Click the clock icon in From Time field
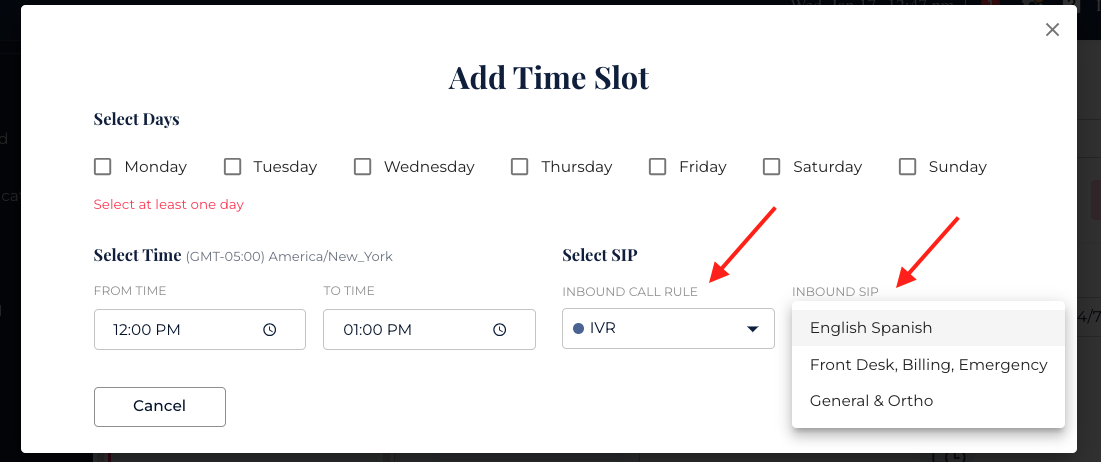This screenshot has width=1101, height=462. click(269, 329)
